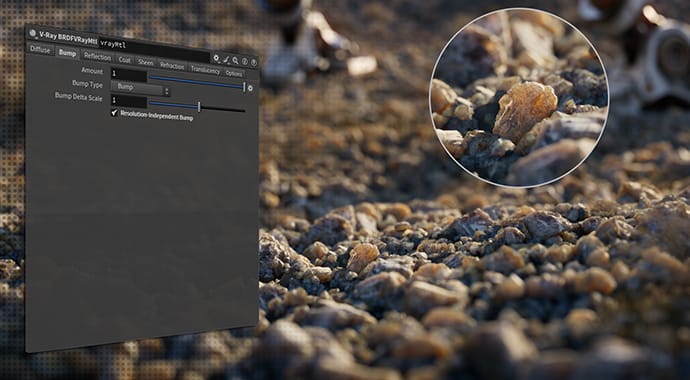Go to the Refraction tab

(x=172, y=66)
